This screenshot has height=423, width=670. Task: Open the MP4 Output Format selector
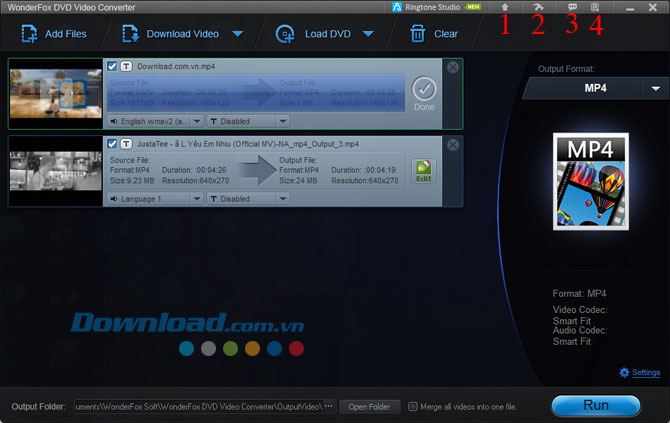coord(595,88)
